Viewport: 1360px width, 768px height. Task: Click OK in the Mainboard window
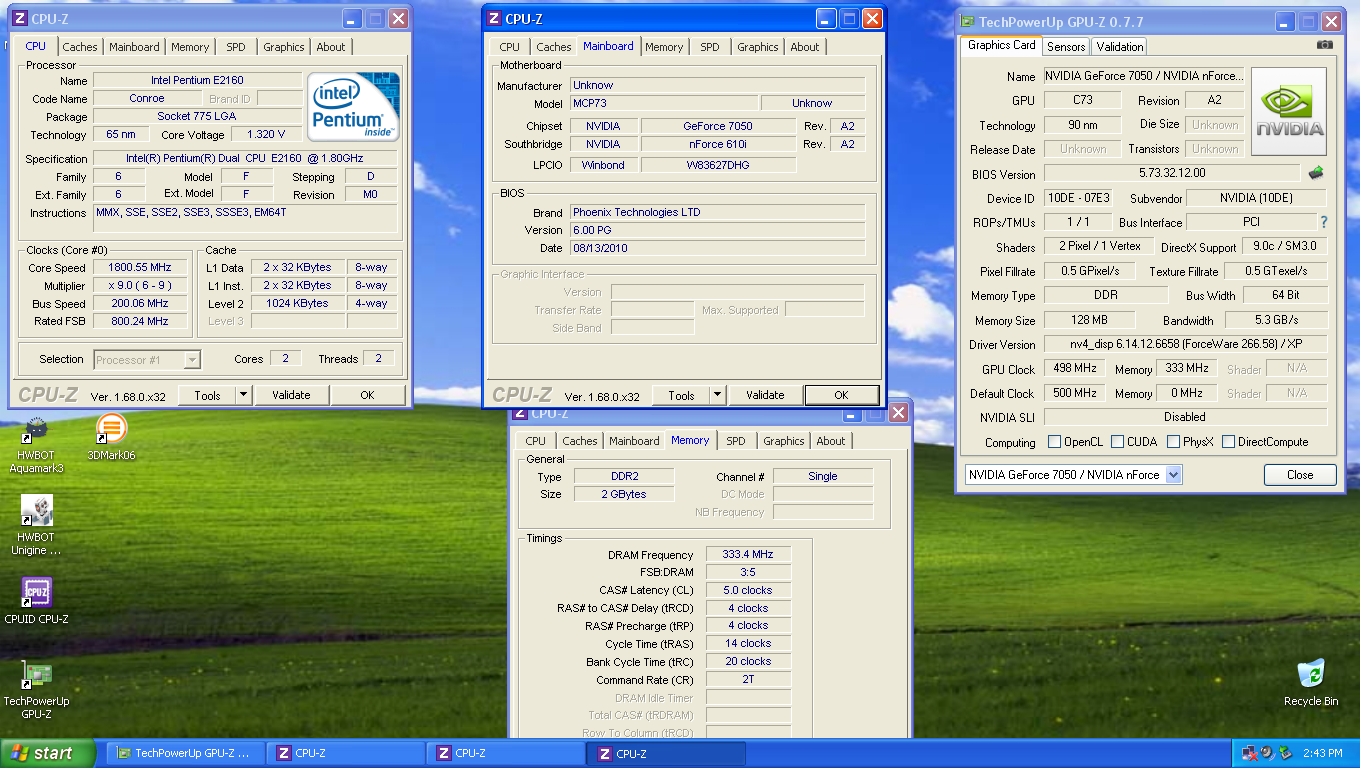pyautogui.click(x=841, y=395)
